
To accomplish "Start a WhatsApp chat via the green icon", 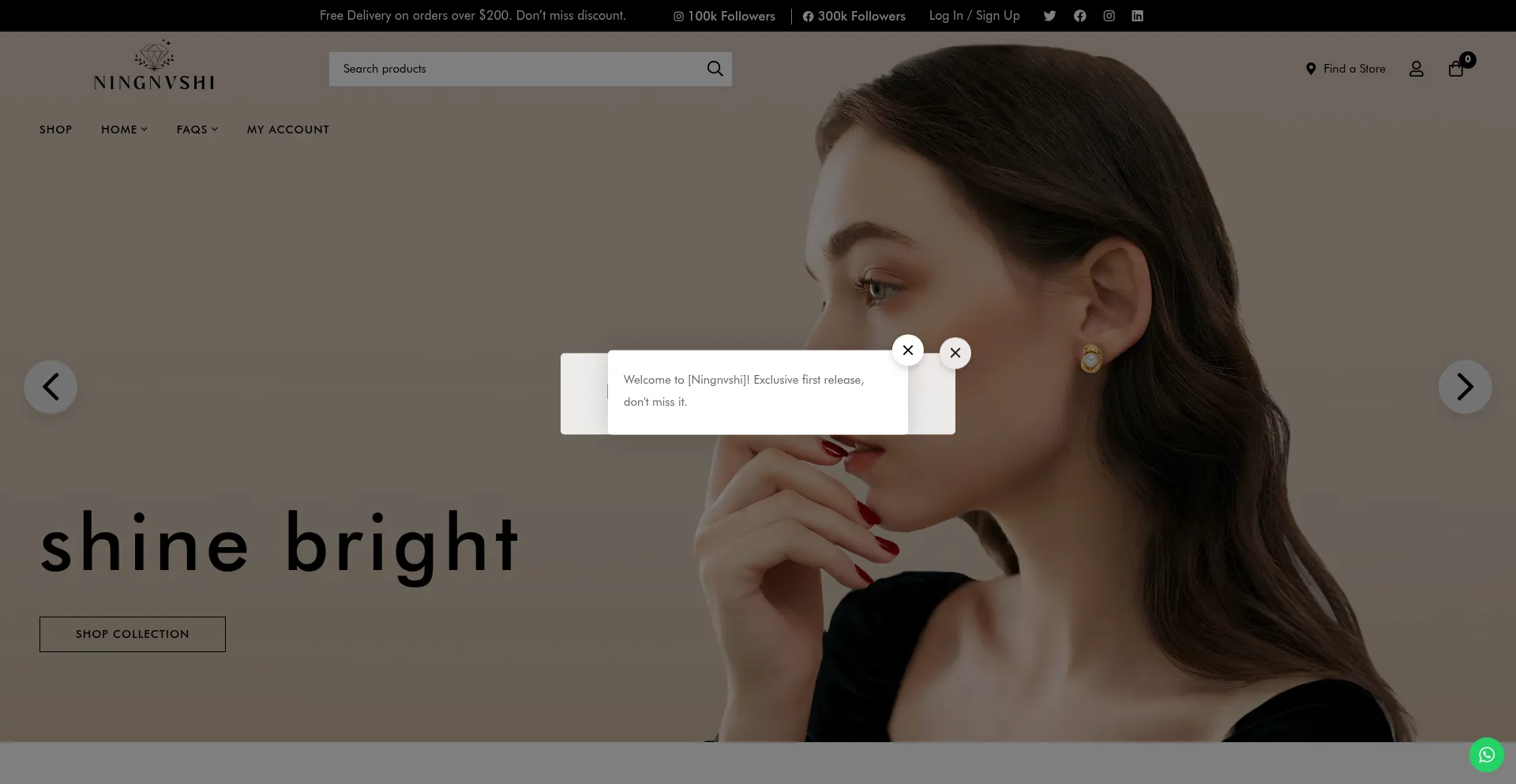I will tap(1487, 754).
